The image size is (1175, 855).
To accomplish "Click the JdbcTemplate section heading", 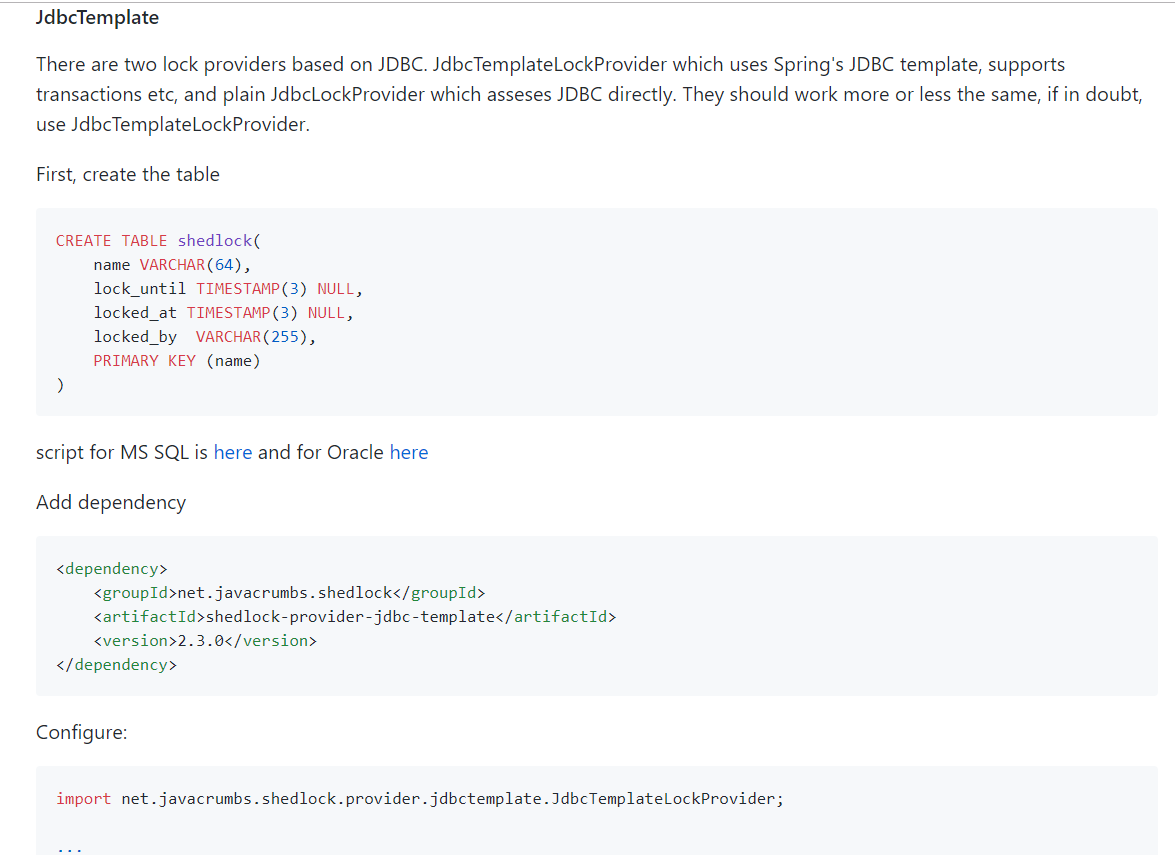I will click(97, 18).
